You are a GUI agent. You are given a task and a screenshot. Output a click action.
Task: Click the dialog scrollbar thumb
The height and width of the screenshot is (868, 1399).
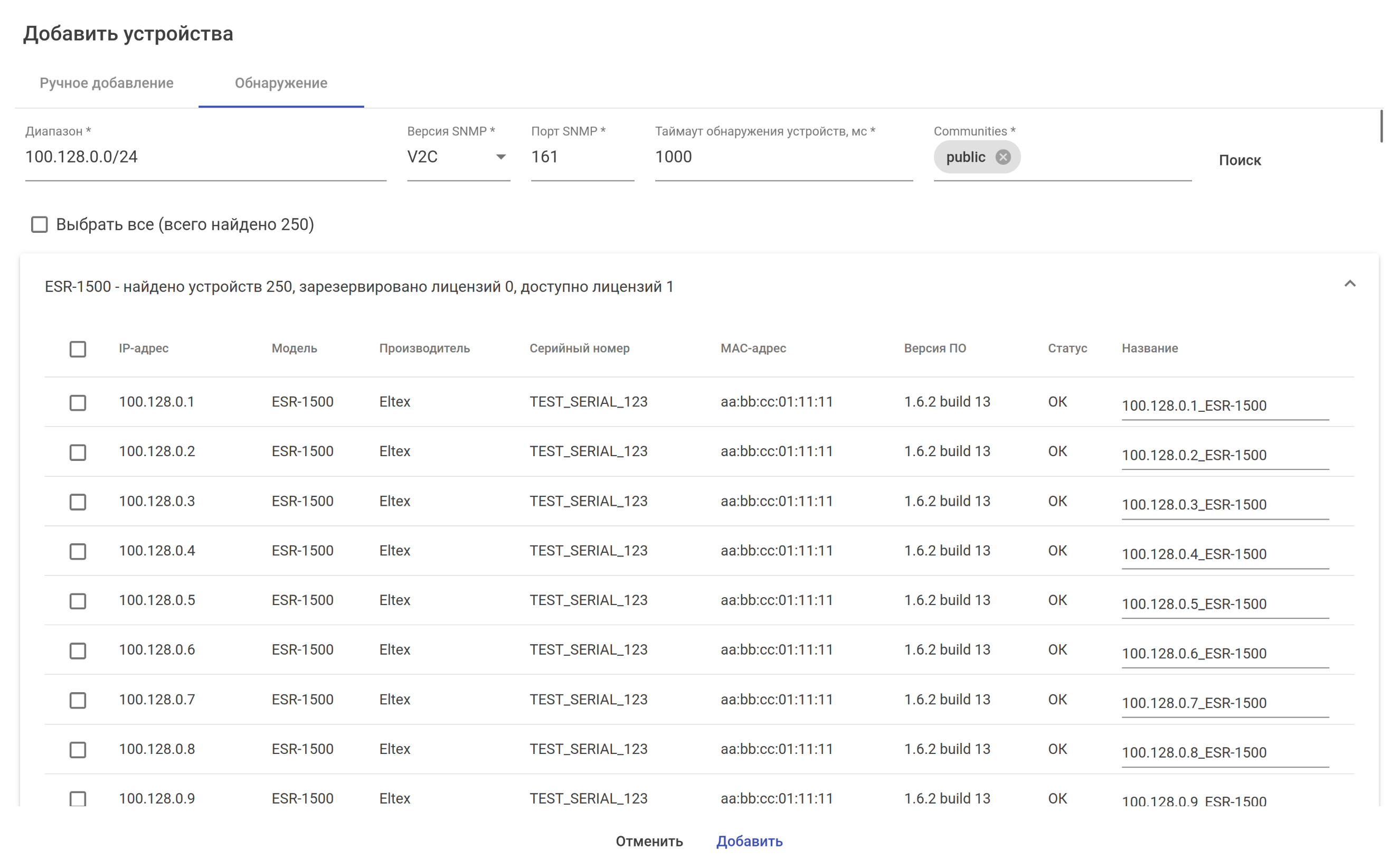point(1381,126)
